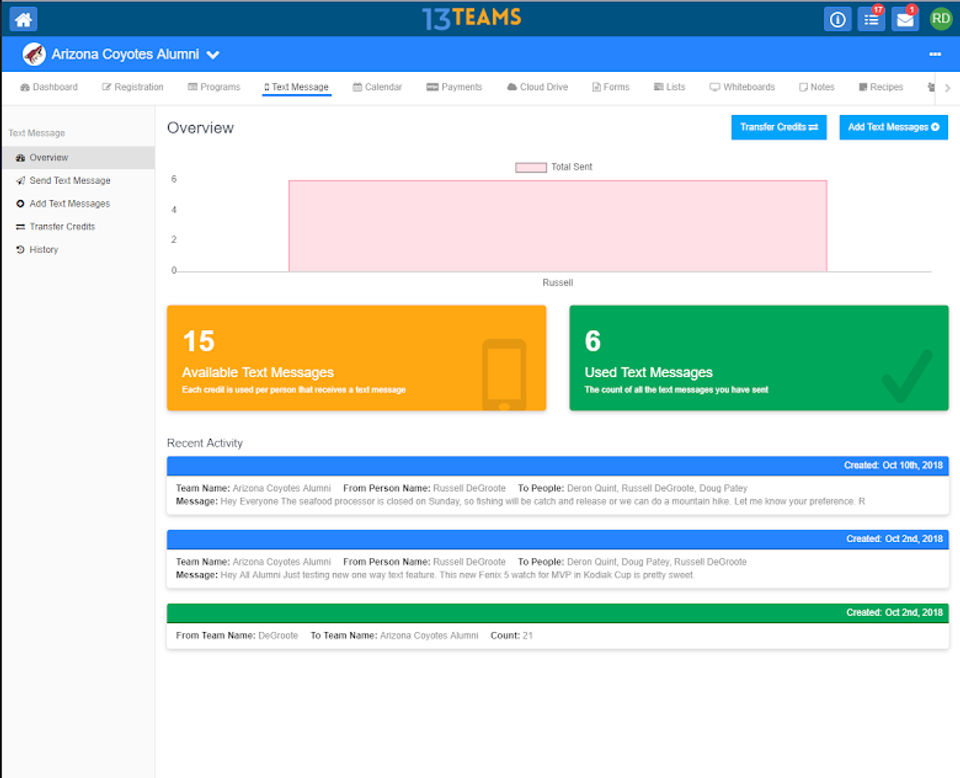Click the right arrow at the end of the tab bar
Image resolution: width=960 pixels, height=778 pixels.
[x=947, y=88]
